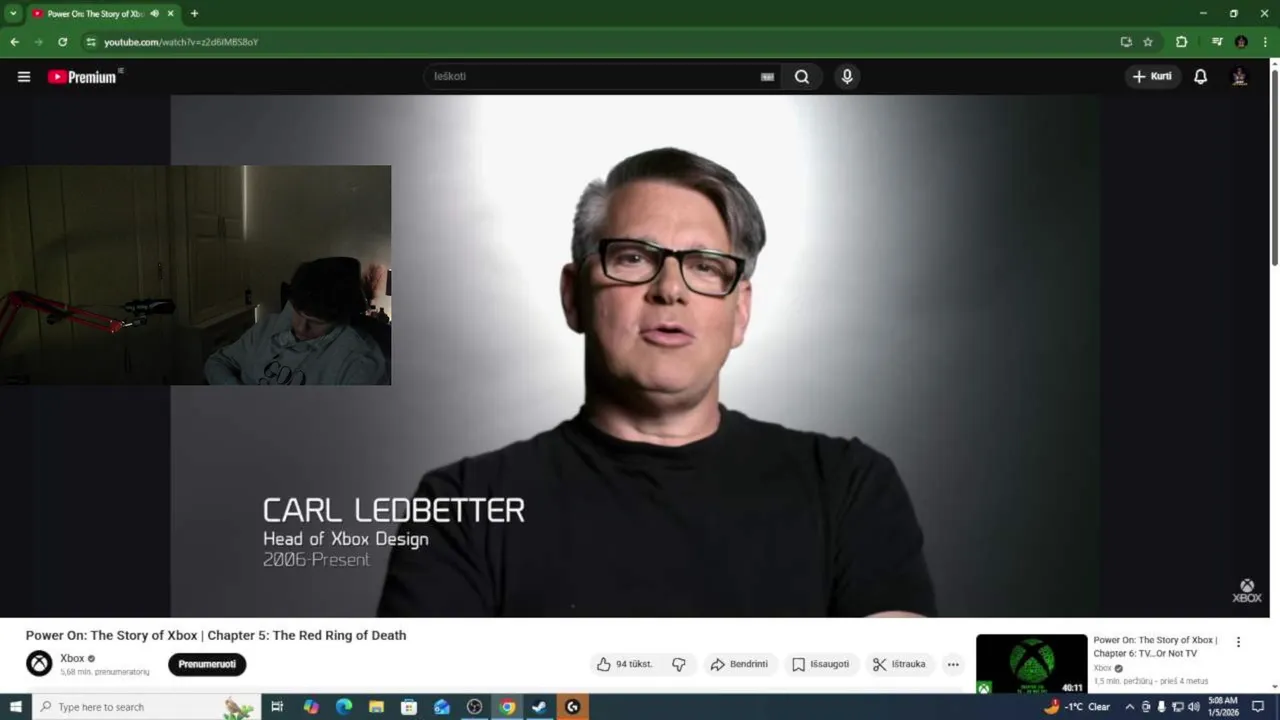
Task: Select the youtube.com URL in address bar
Action: click(x=181, y=42)
